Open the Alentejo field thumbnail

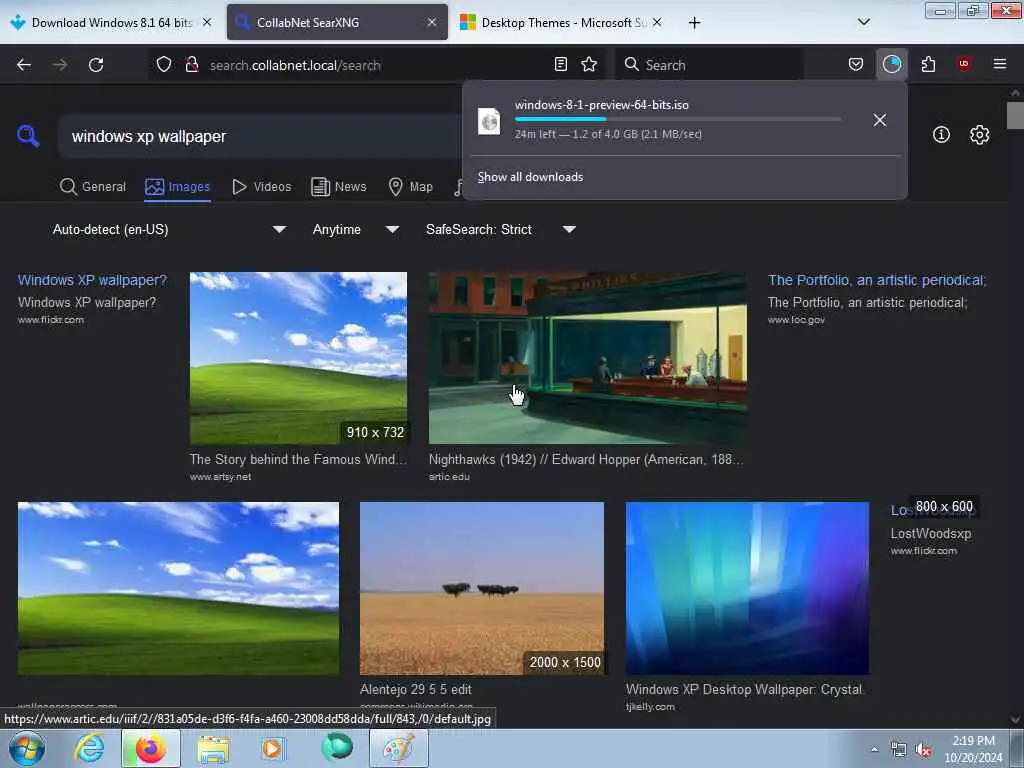click(x=481, y=588)
